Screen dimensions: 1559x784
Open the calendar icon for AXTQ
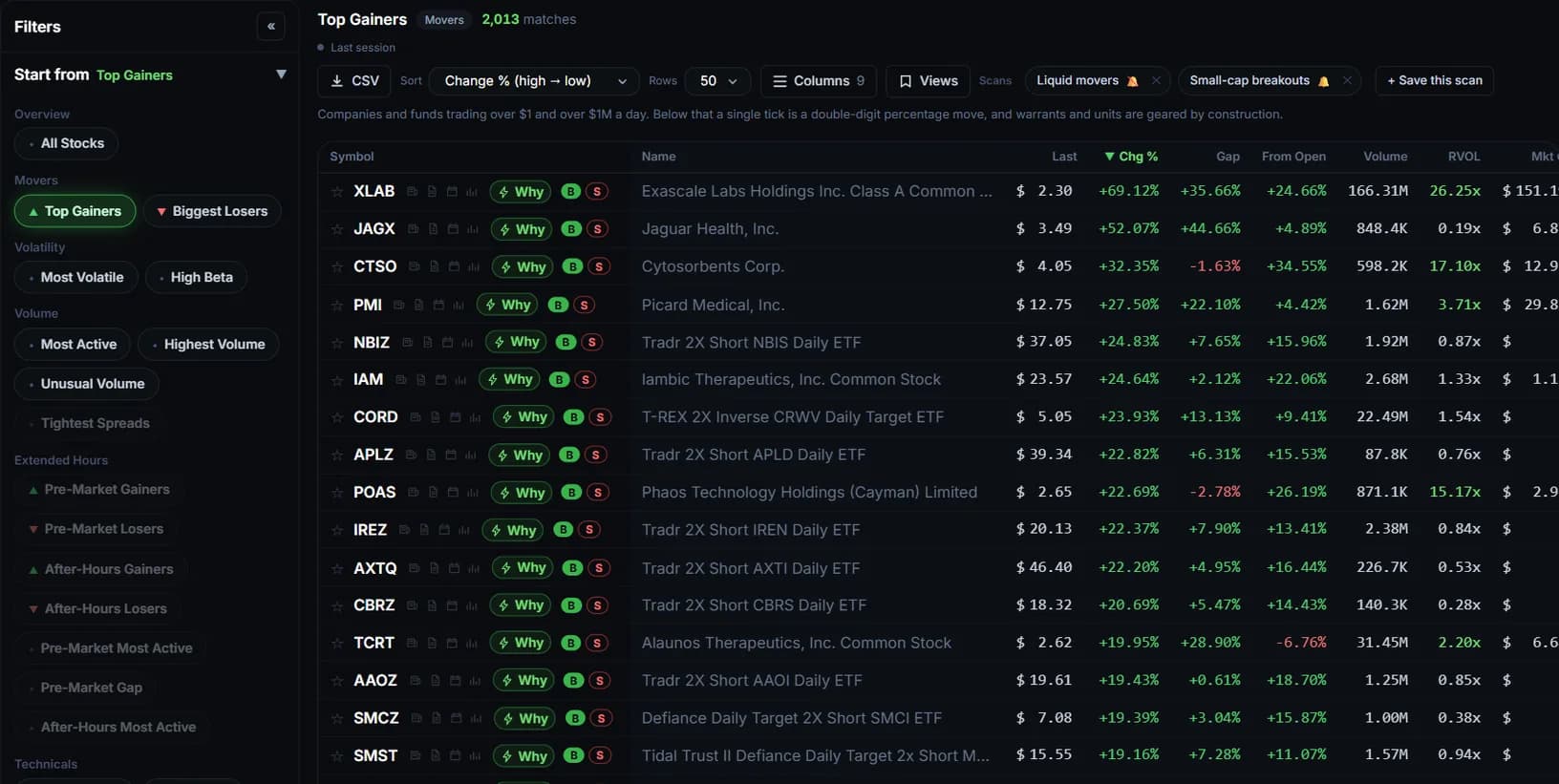point(454,568)
